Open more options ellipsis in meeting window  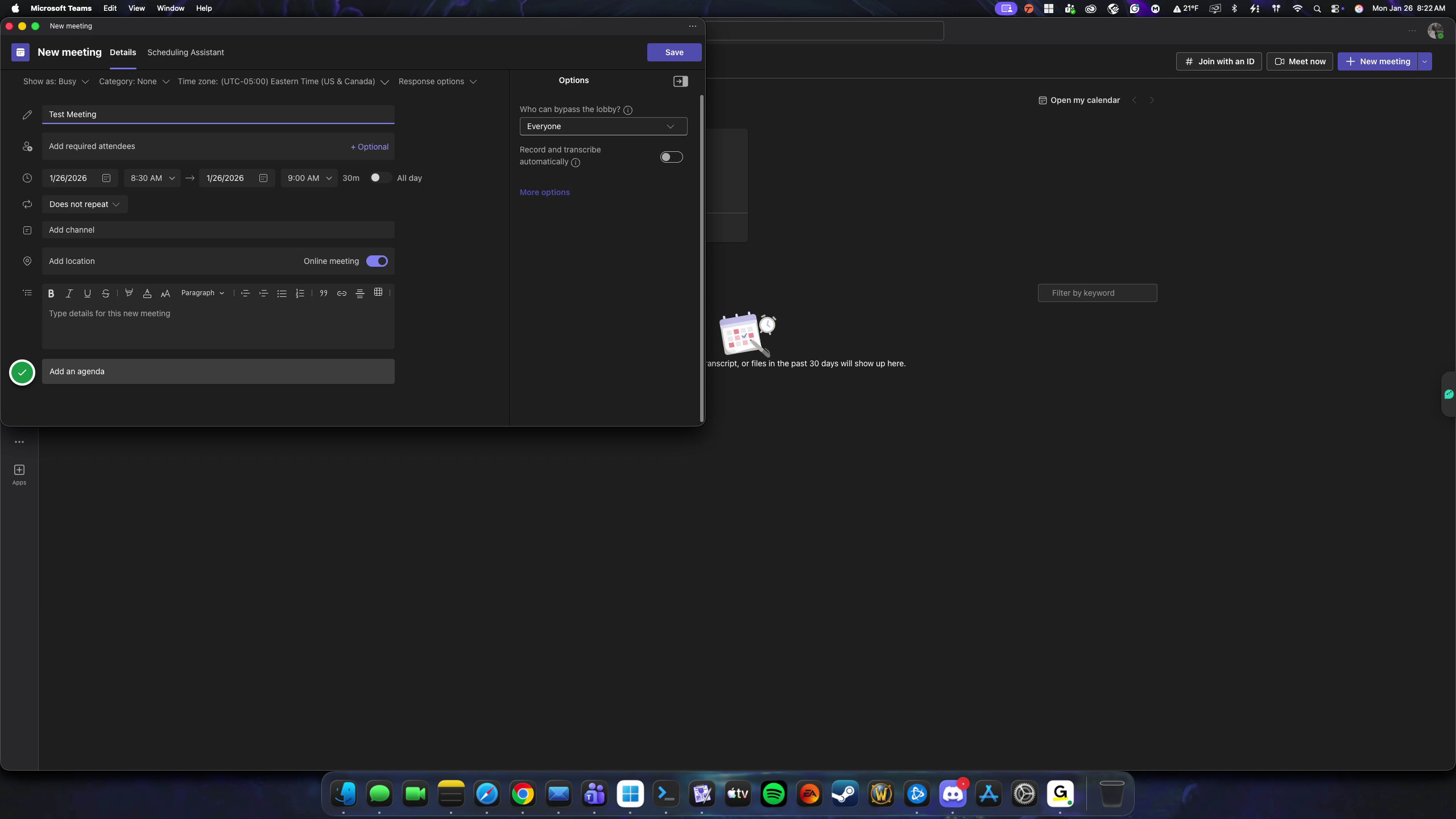693,26
